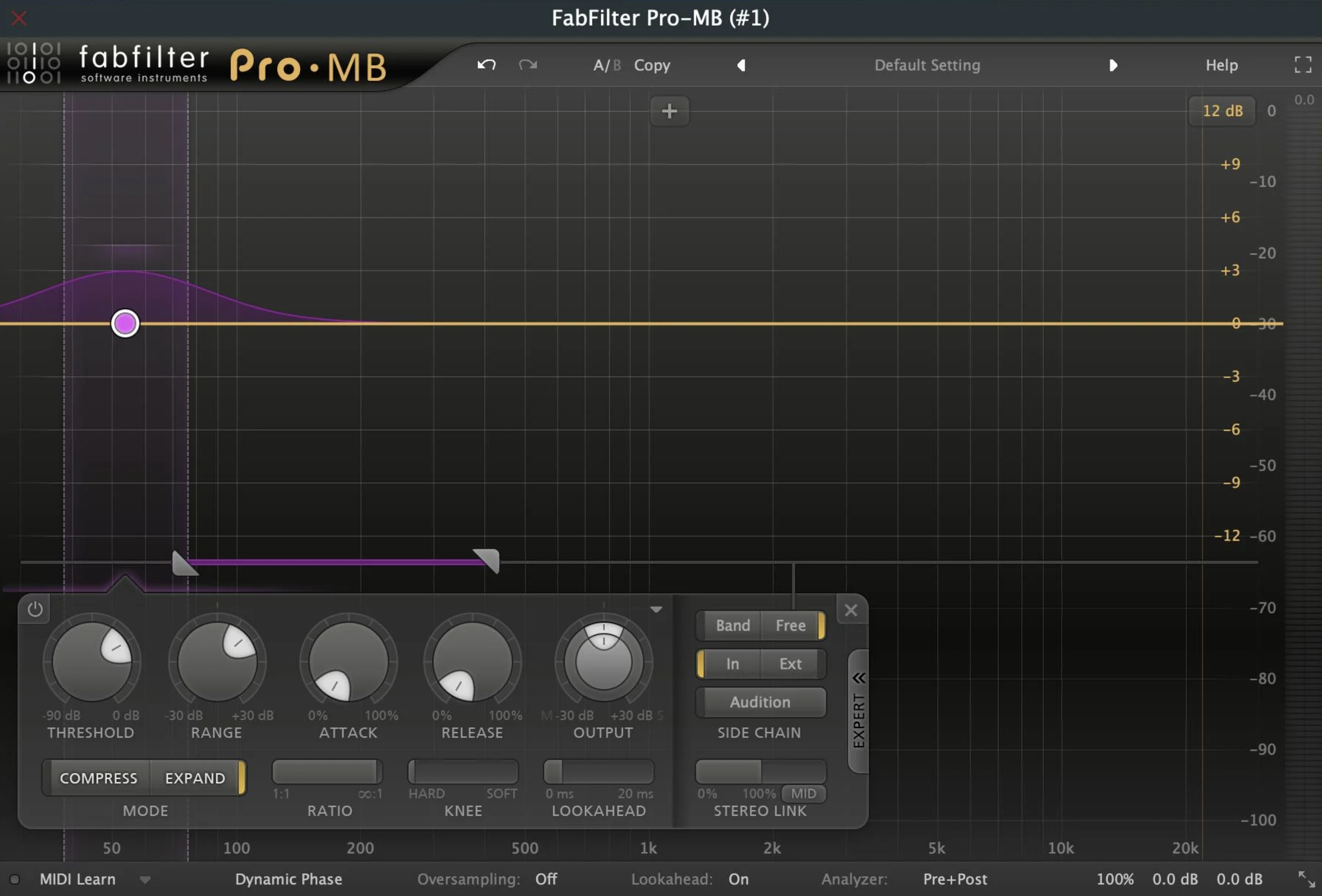Open the Help menu
The height and width of the screenshot is (896, 1322).
[1222, 65]
